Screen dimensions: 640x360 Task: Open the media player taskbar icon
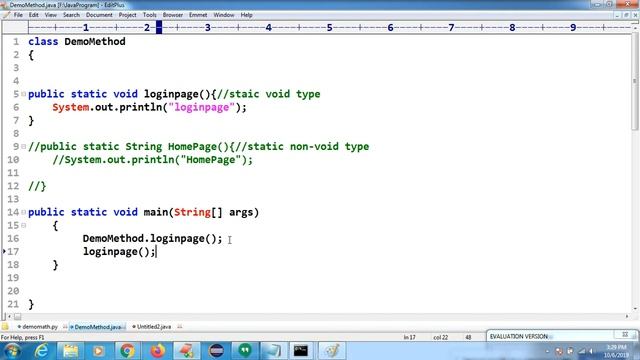pos(98,351)
